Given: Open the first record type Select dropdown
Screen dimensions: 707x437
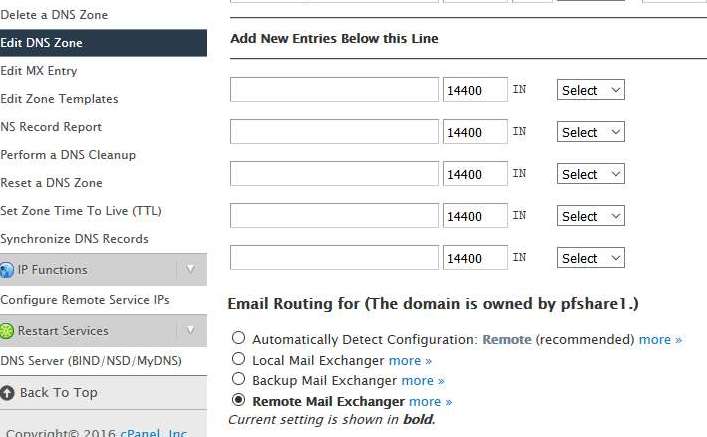Looking at the screenshot, I should point(591,90).
